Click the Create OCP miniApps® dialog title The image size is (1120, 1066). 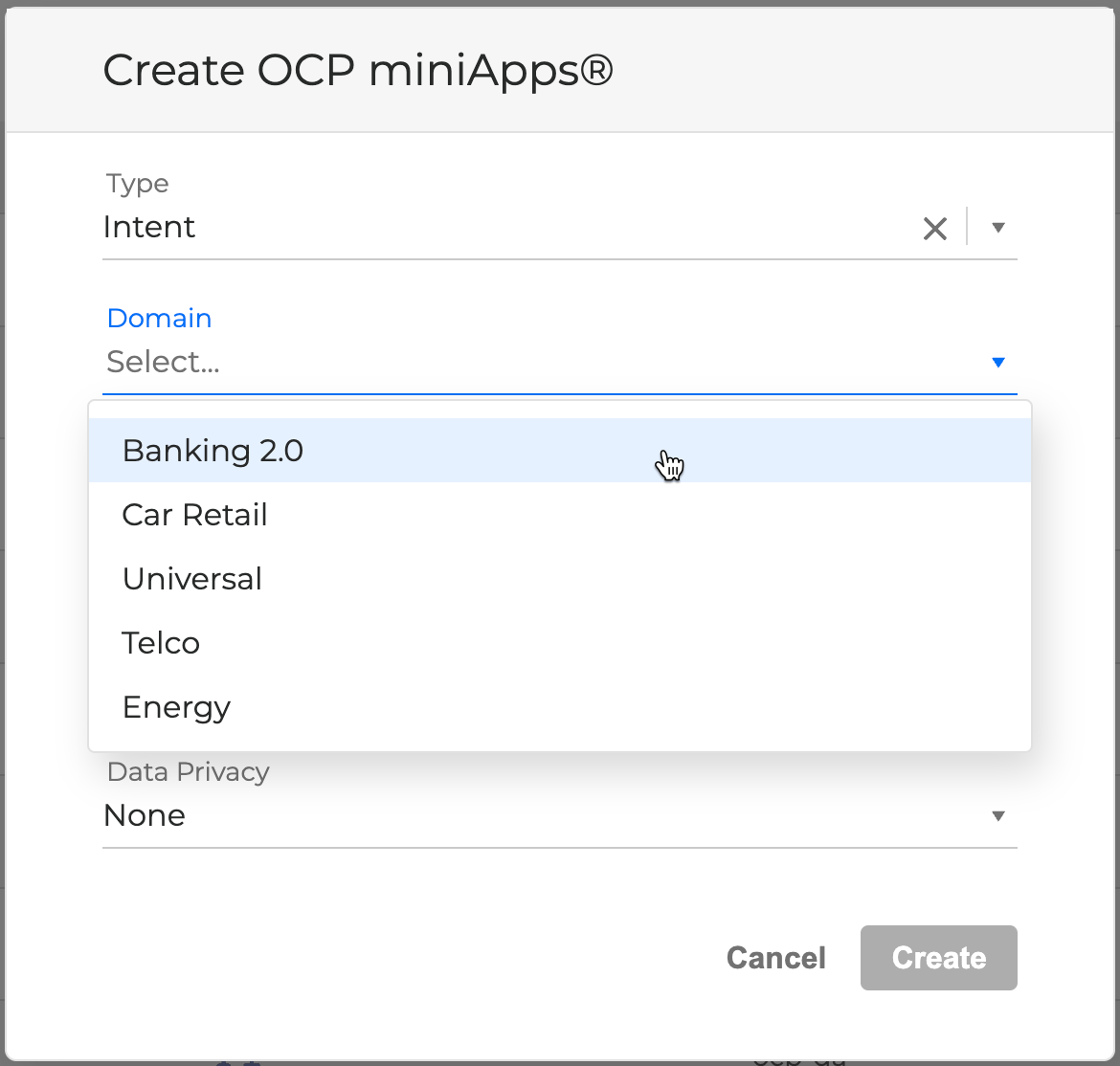[x=357, y=71]
